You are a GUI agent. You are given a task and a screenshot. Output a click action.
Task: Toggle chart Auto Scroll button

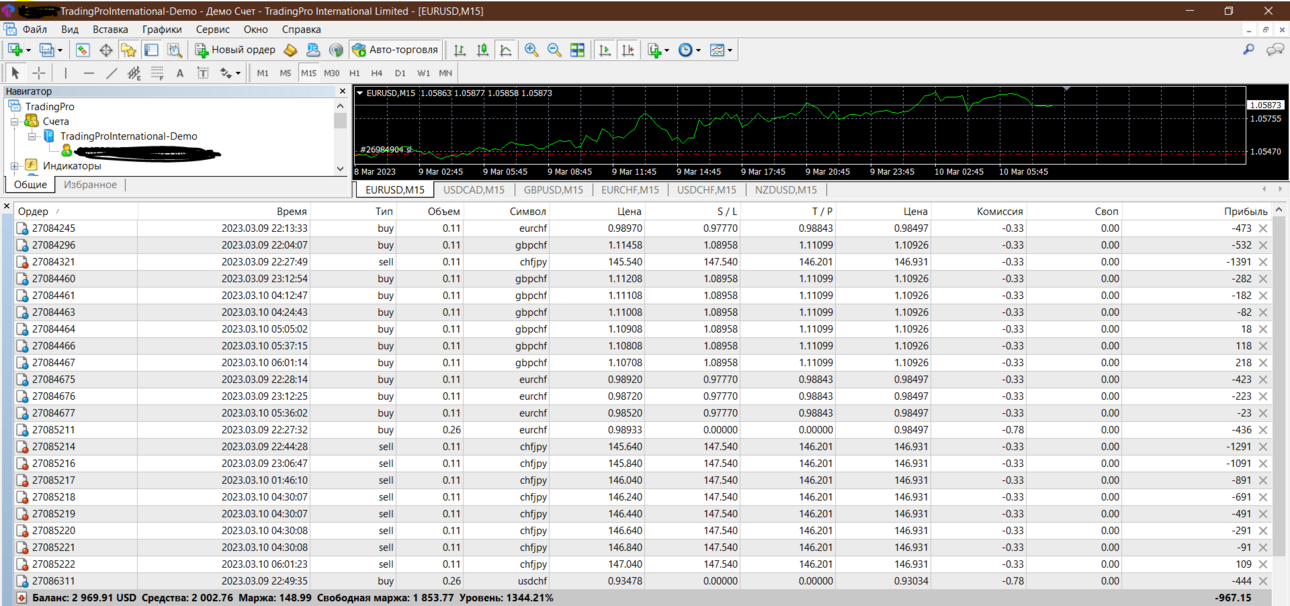point(605,49)
